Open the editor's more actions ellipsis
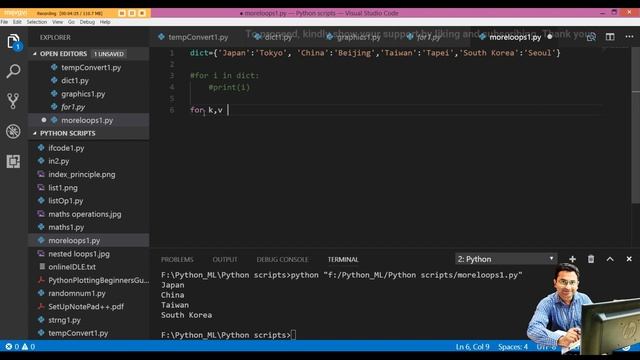Image resolution: width=640 pixels, height=360 pixels. (629, 37)
